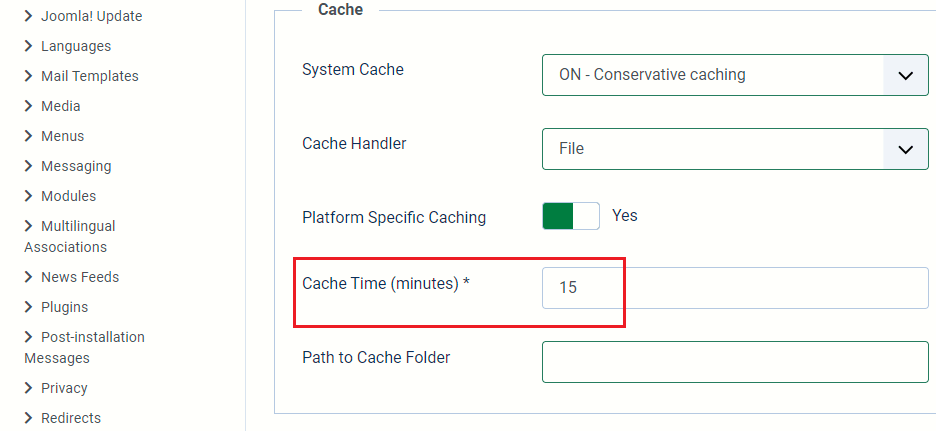
Task: Click the Cache Time minutes field
Action: tap(735, 288)
